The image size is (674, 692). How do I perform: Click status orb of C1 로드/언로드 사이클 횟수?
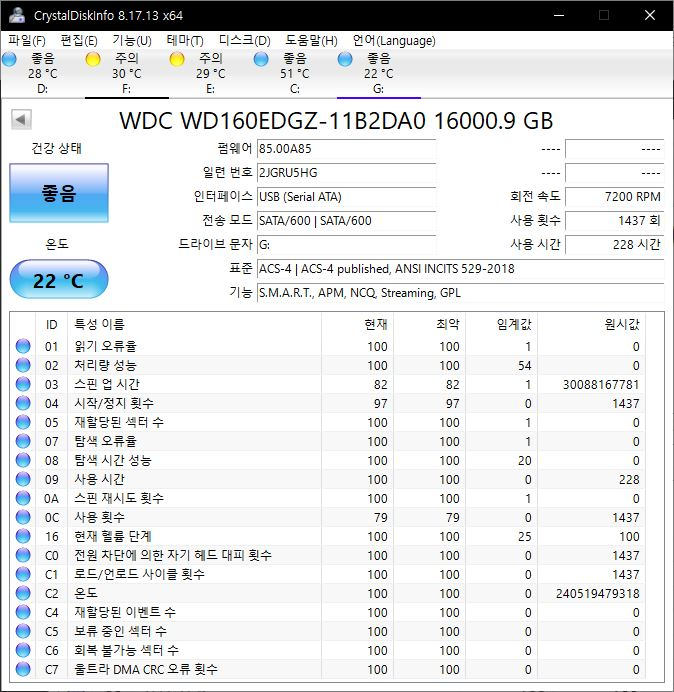[x=23, y=574]
